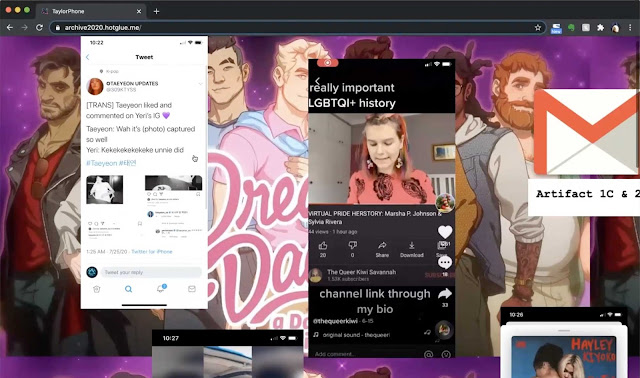Viewport: 640px width, 378px height.
Task: Open the Extensions puzzle-piece icon
Action: (x=600, y=27)
